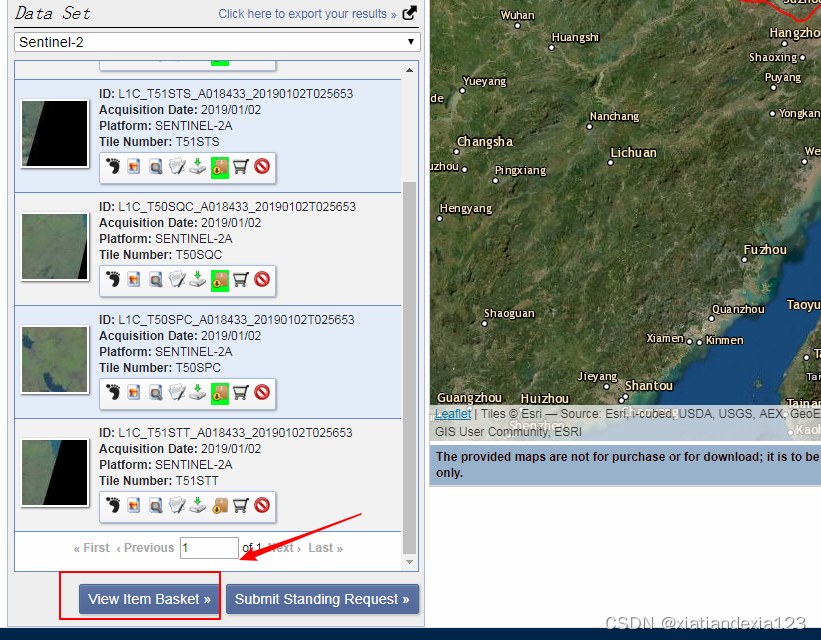The width and height of the screenshot is (821, 640).
Task: Open metadata for scene L1C_T51STS
Action: (177, 167)
